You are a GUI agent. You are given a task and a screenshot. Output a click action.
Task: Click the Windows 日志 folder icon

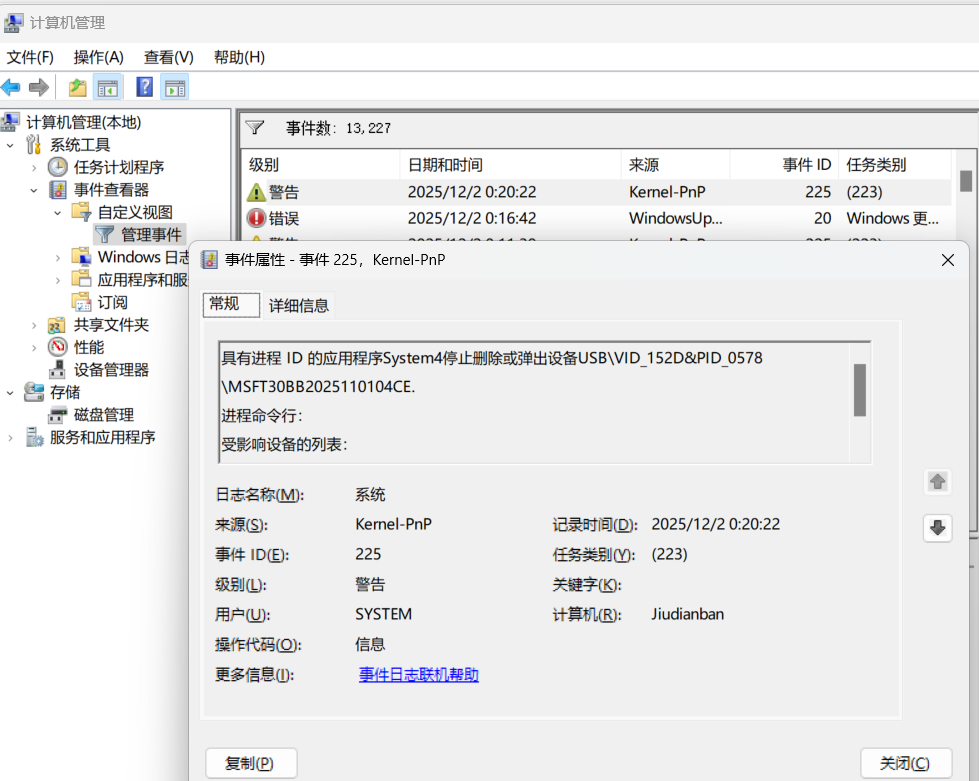81,257
